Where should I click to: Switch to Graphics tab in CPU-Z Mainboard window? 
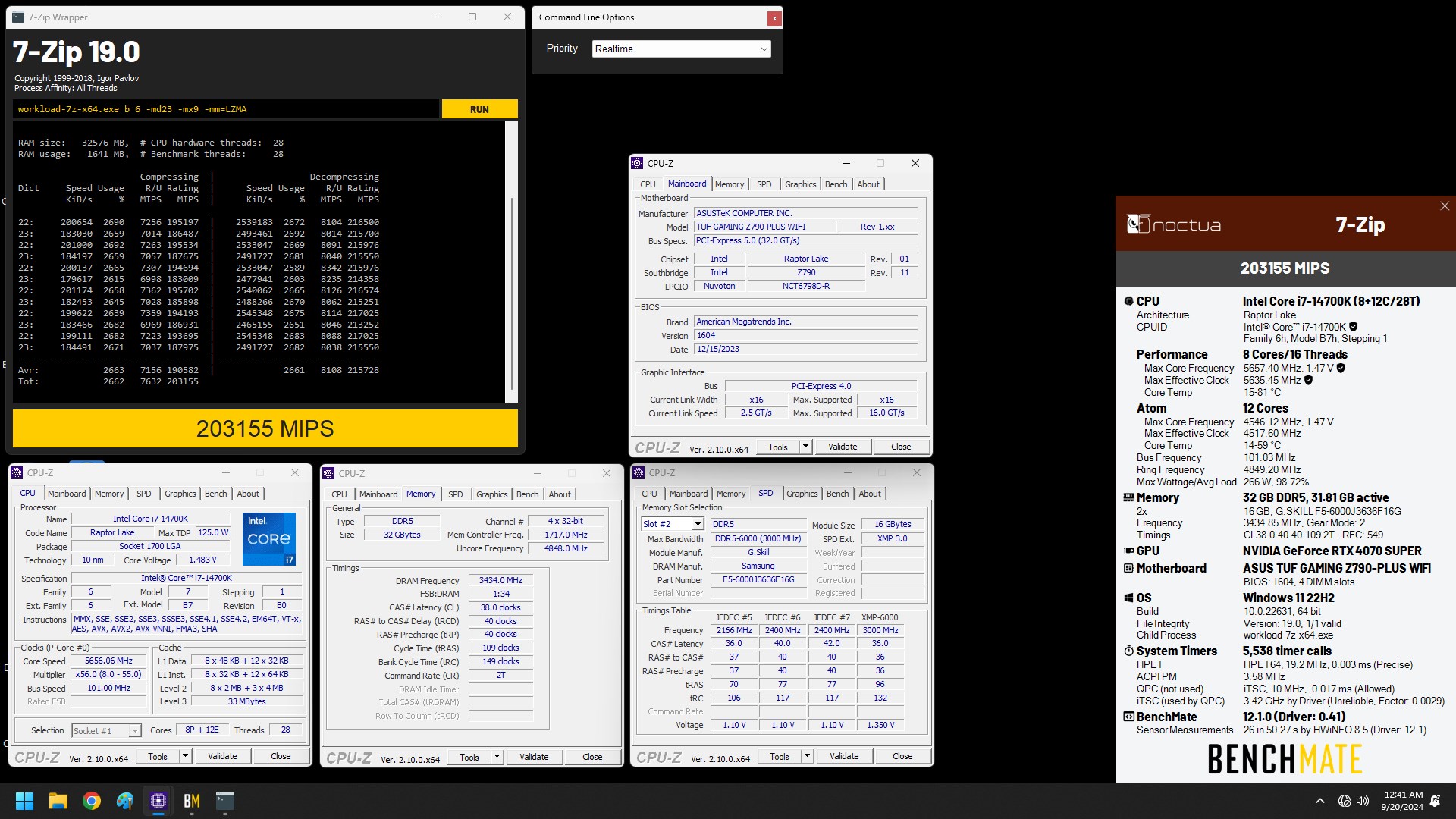click(x=800, y=184)
